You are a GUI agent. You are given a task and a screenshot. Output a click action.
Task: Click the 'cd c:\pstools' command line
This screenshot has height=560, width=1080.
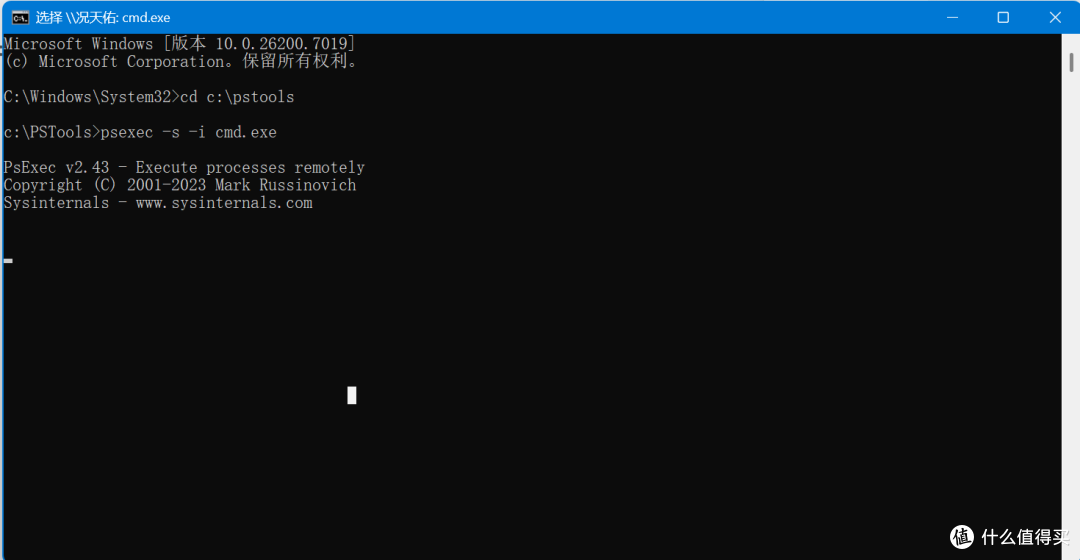pos(149,97)
